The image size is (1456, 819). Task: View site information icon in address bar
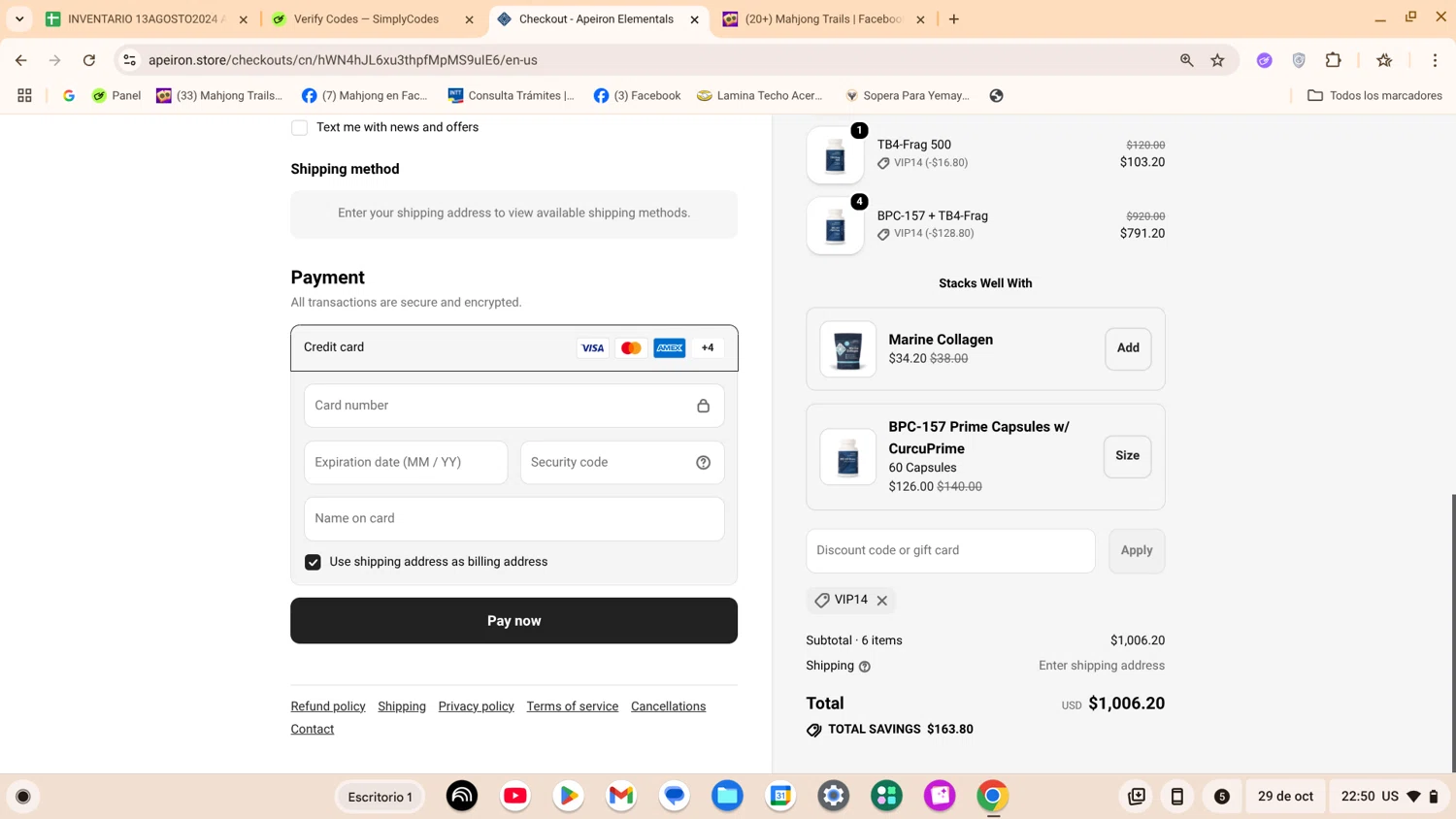click(x=129, y=60)
